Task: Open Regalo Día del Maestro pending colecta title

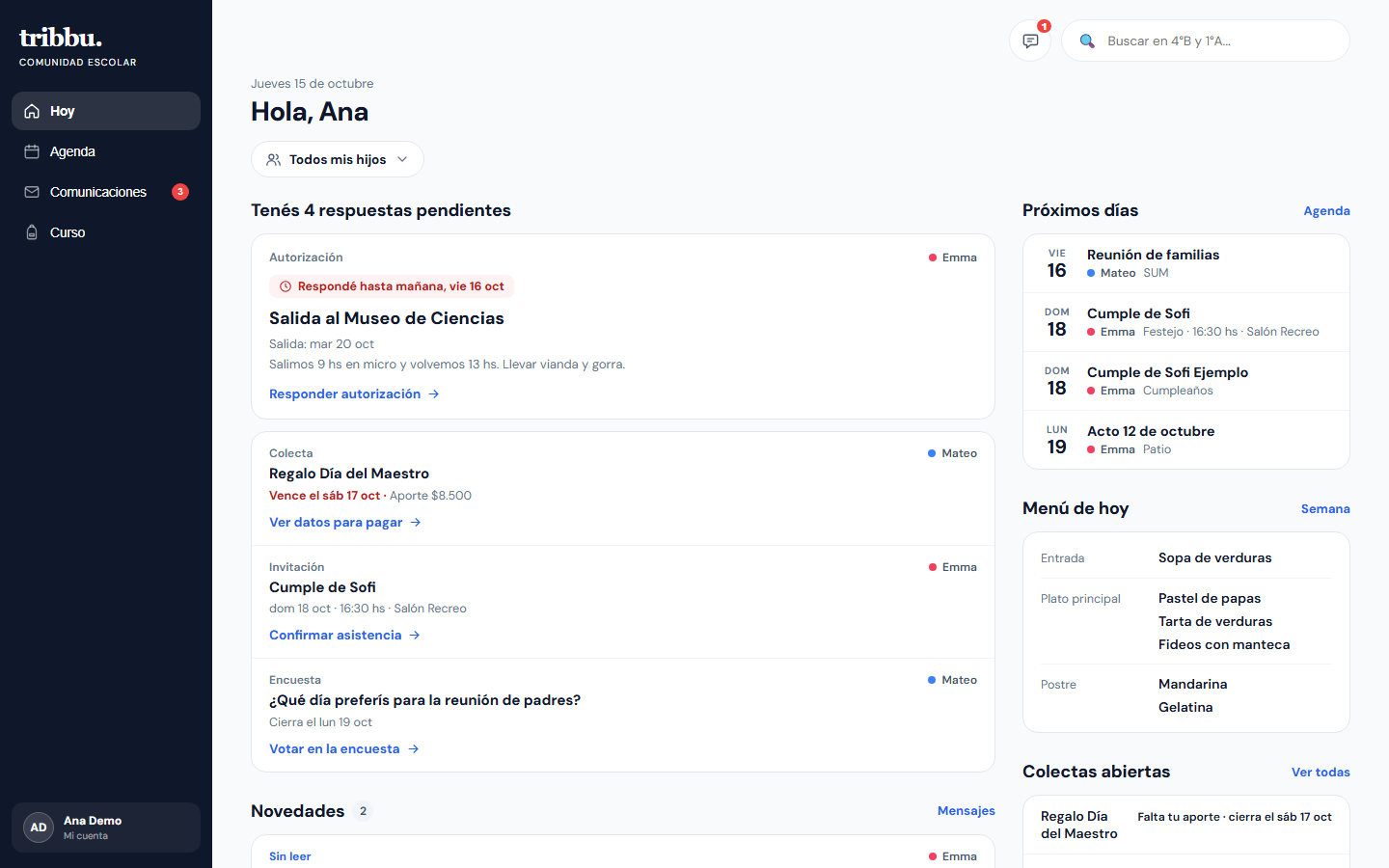Action: click(x=349, y=474)
